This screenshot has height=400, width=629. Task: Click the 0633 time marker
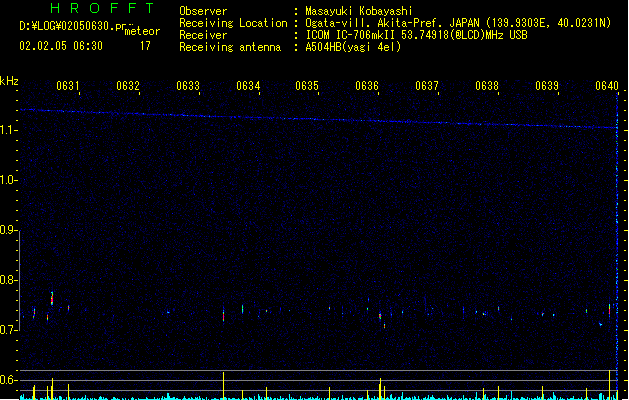(188, 86)
